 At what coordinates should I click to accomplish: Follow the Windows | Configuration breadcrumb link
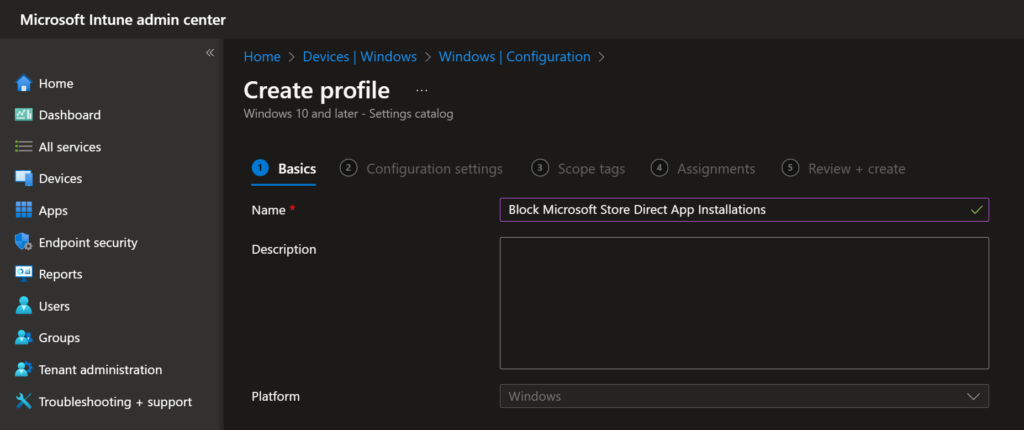click(x=515, y=57)
